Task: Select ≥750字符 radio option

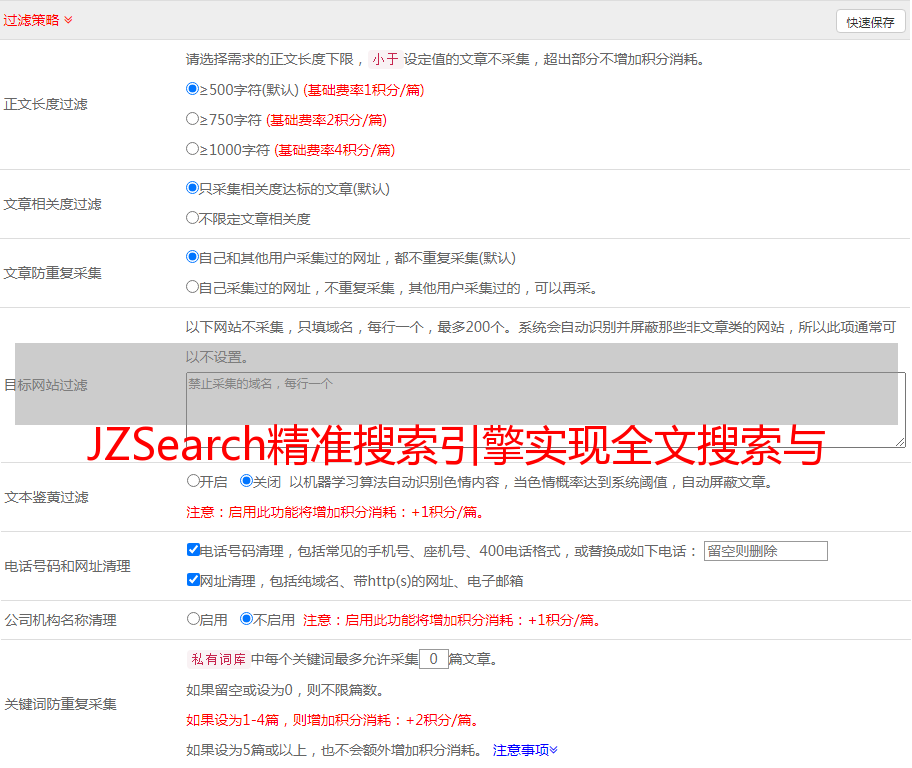Action: coord(193,119)
